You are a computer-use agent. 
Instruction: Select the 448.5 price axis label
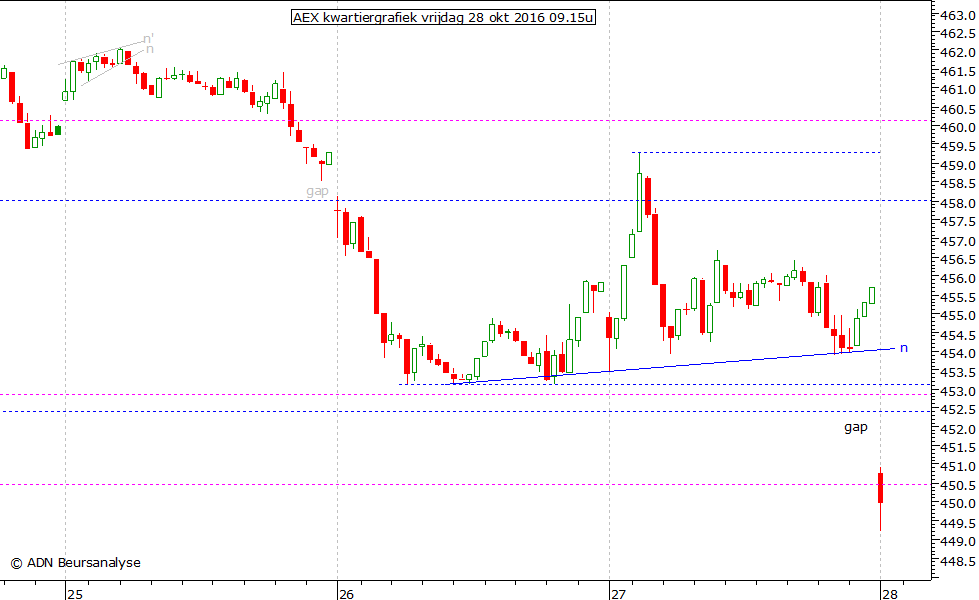(x=958, y=560)
